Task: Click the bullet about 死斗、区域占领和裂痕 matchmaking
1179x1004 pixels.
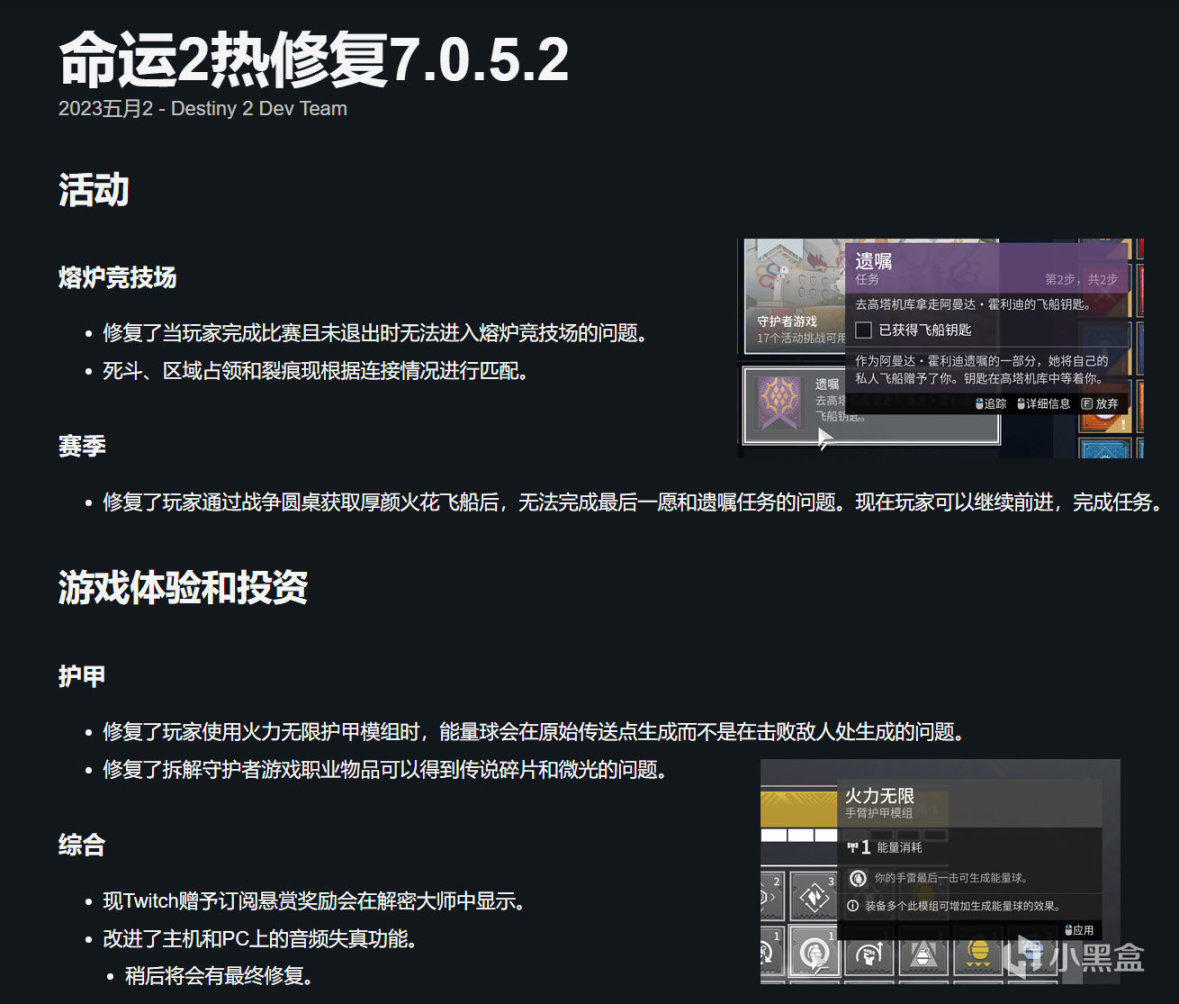Action: 315,371
